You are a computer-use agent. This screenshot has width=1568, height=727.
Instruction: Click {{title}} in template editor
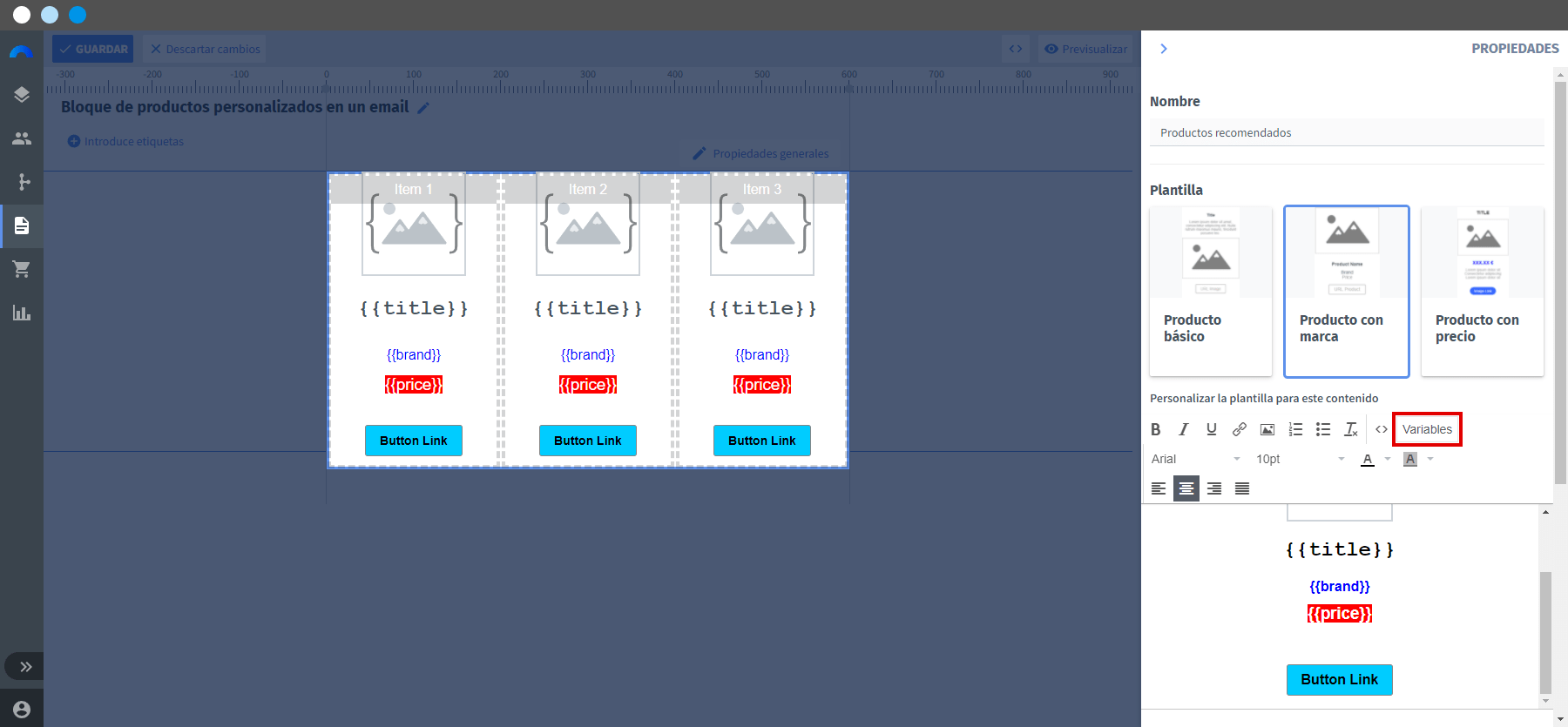[1340, 549]
